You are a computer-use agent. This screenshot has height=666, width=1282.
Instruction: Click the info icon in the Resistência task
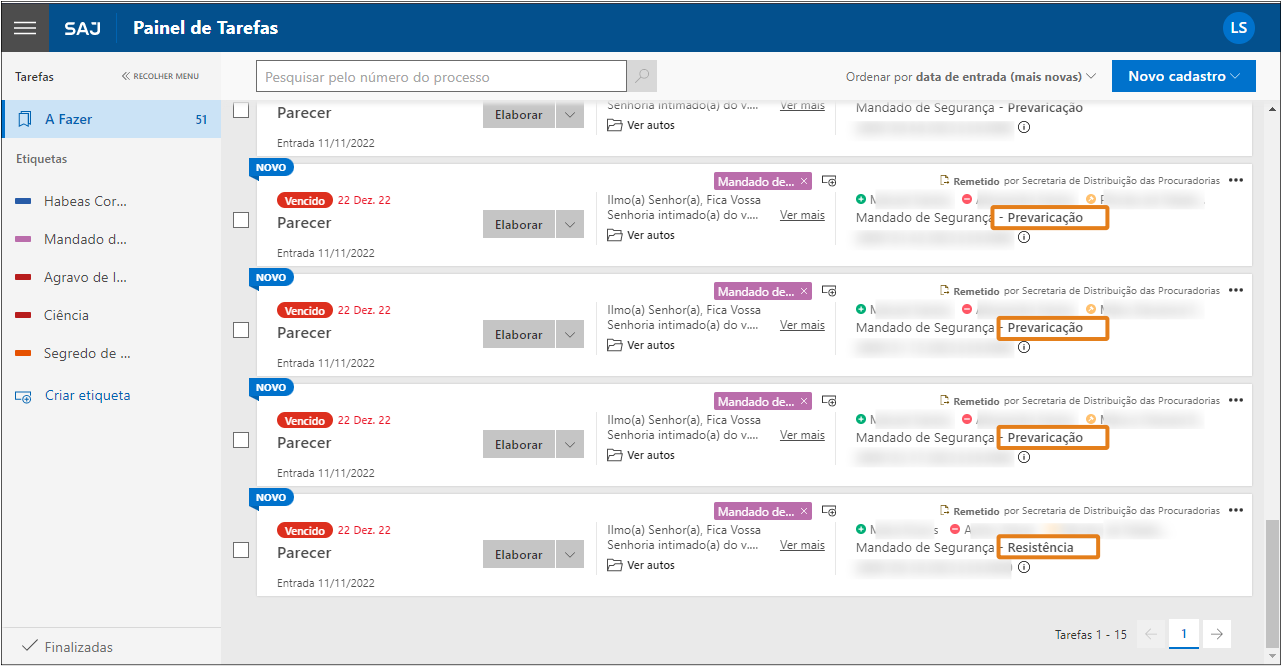[1023, 567]
